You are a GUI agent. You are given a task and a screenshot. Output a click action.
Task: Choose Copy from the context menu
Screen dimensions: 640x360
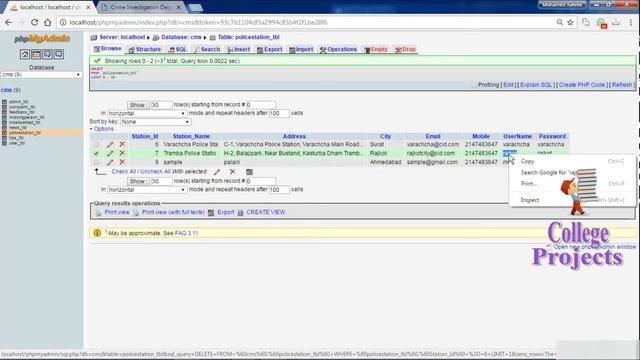click(x=572, y=162)
